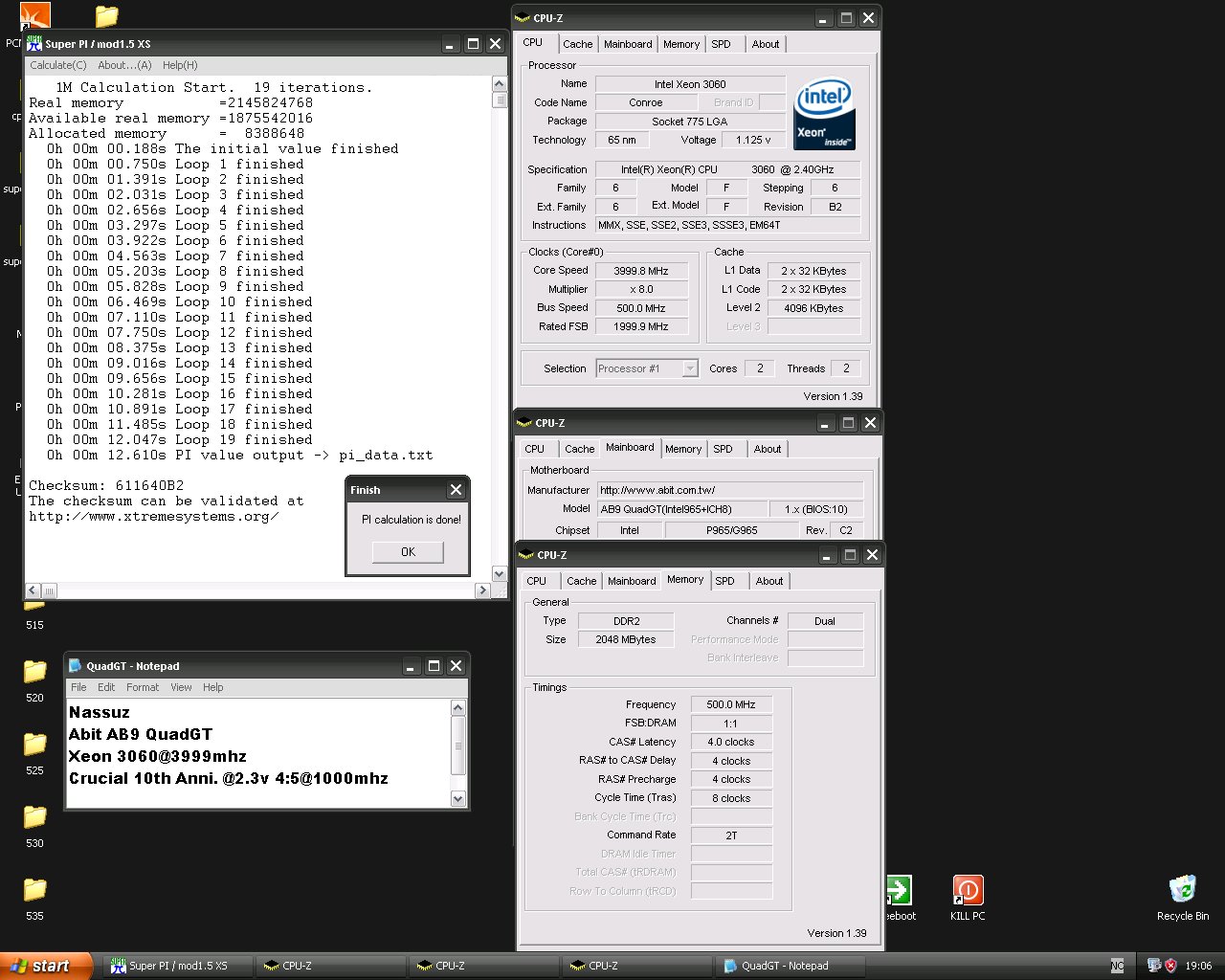Switch to Super PI taskbar button
1225x980 pixels.
point(177,966)
